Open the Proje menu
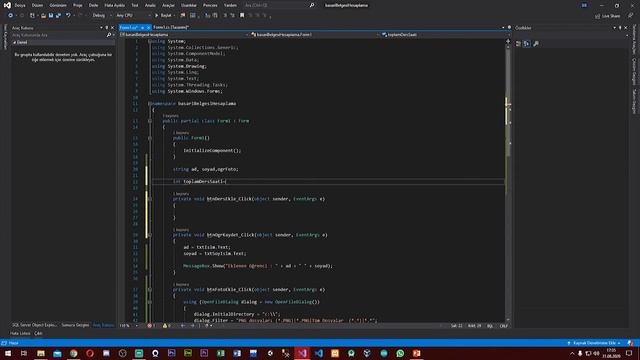The image size is (640, 360). [78, 5]
